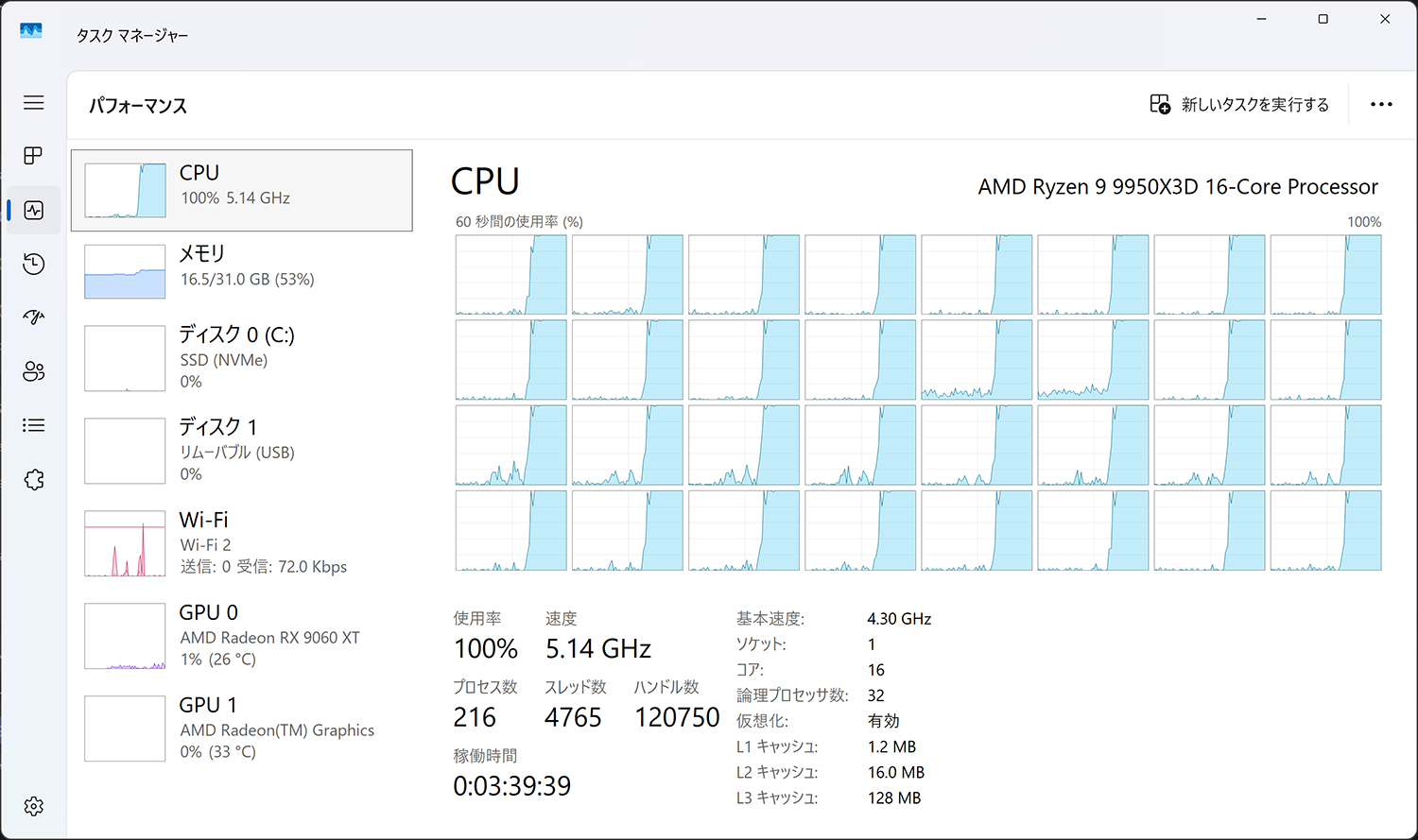Image resolution: width=1418 pixels, height=840 pixels.
Task: Open the hamburger navigation menu
Action: point(34,102)
